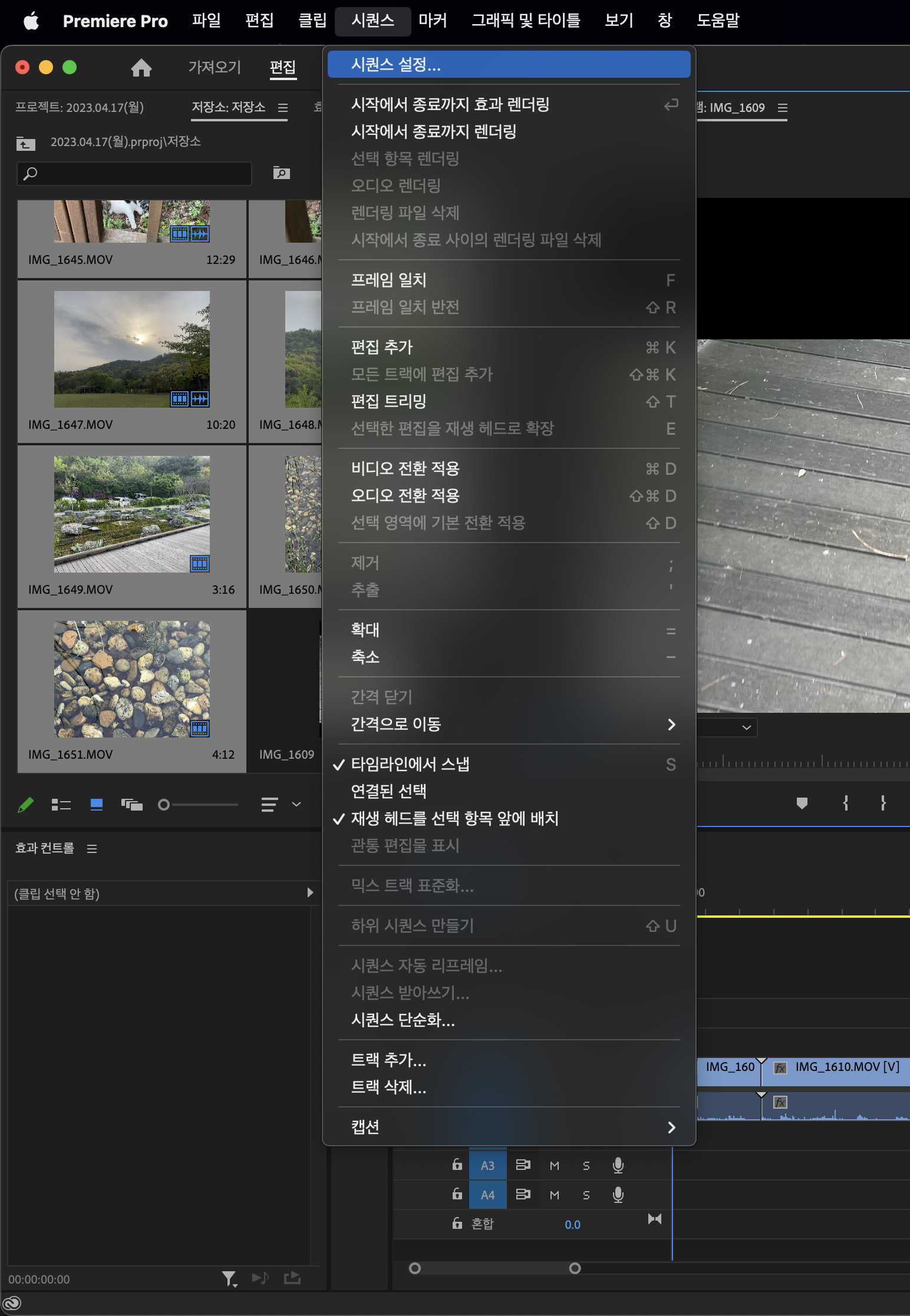Expand the 캡션 submenu
This screenshot has height=1316, width=910.
pos(509,1127)
